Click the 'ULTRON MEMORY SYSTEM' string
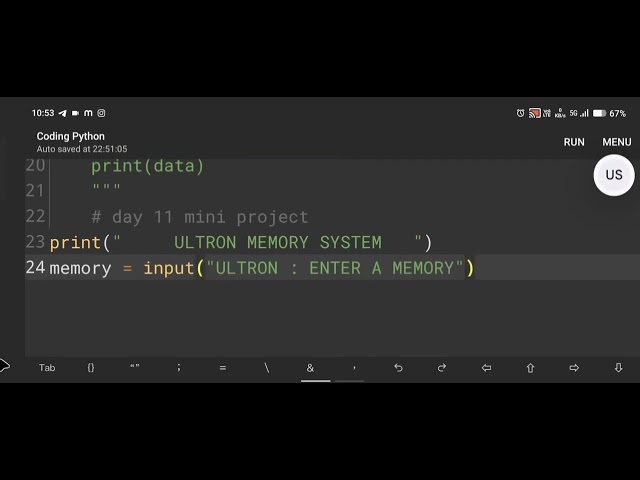 point(278,242)
